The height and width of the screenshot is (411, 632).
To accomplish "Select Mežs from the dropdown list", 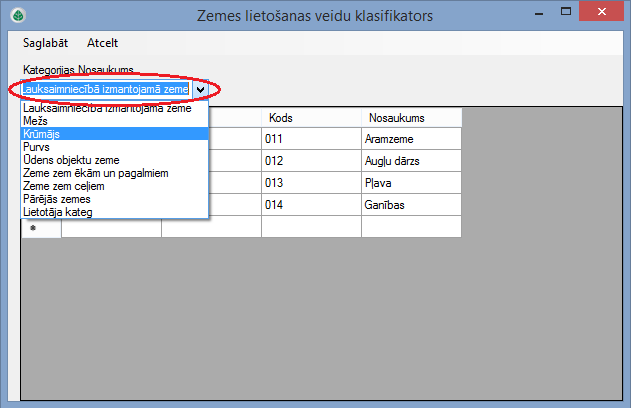I will 114,121.
